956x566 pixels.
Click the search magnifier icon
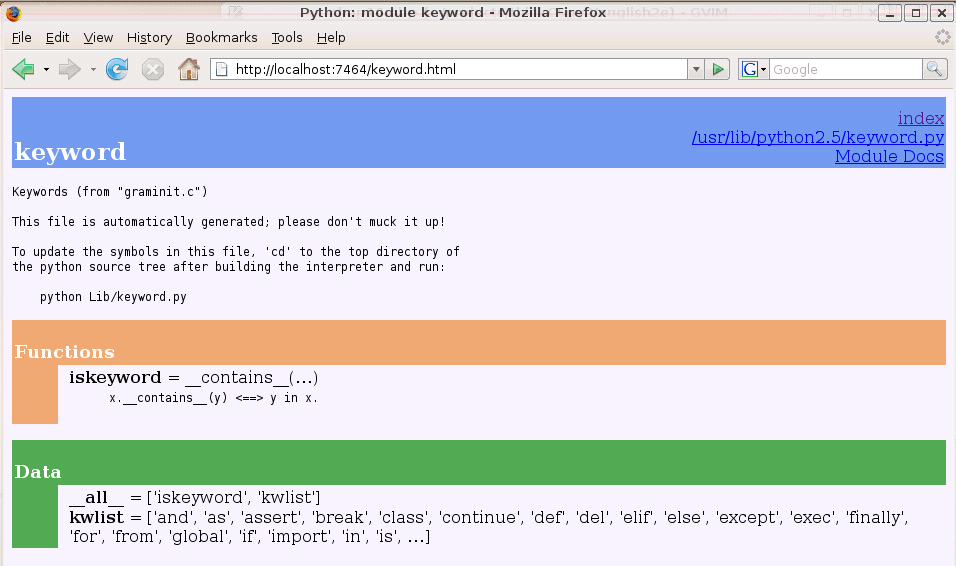click(934, 69)
